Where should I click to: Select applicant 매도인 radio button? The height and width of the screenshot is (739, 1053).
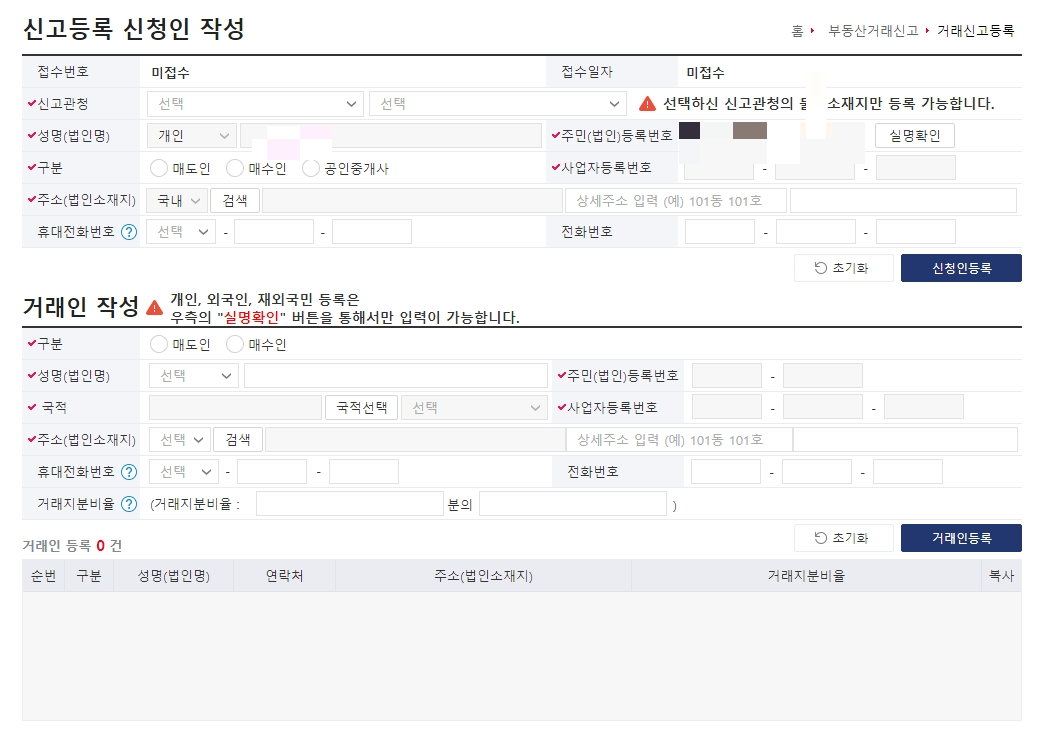pyautogui.click(x=158, y=168)
